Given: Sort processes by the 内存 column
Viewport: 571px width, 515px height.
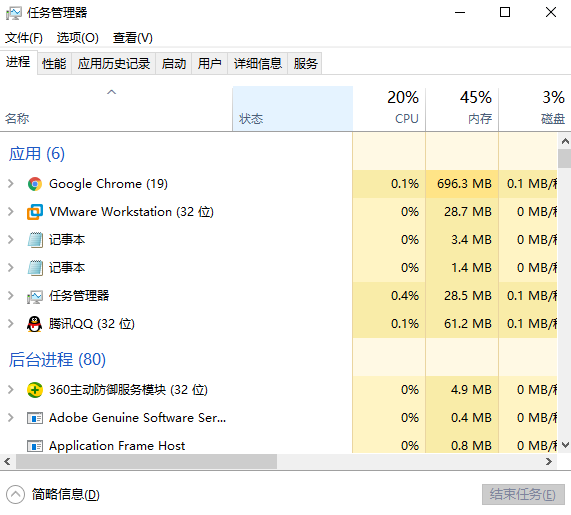Looking at the screenshot, I should 462,109.
